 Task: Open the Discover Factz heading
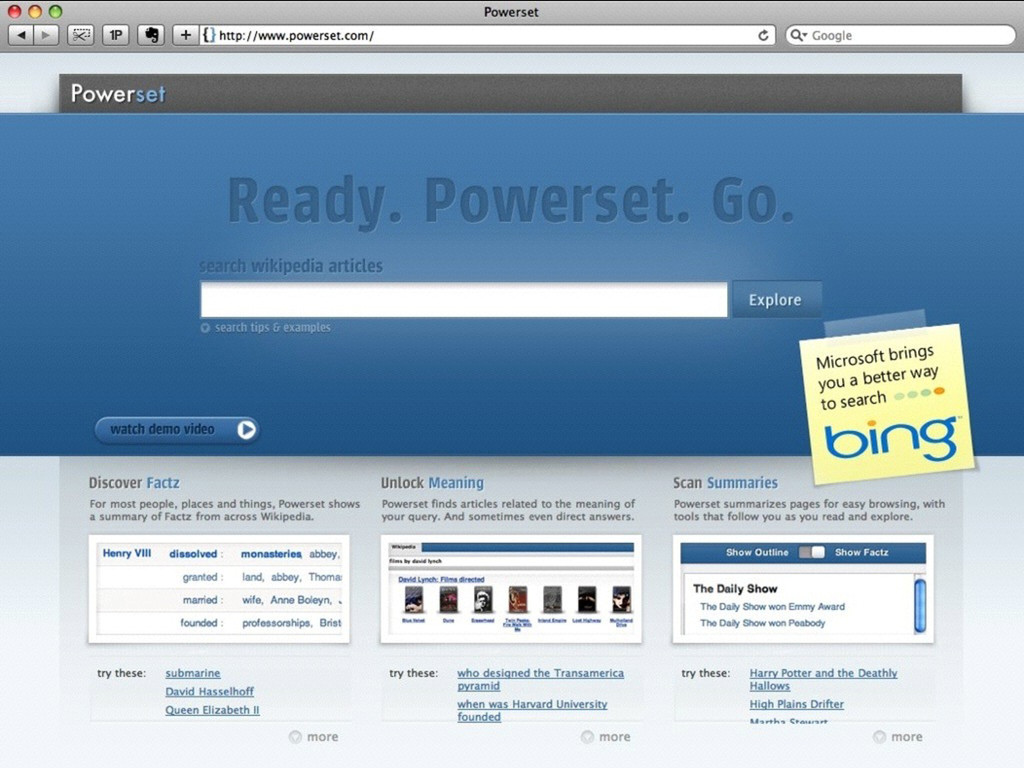[135, 483]
